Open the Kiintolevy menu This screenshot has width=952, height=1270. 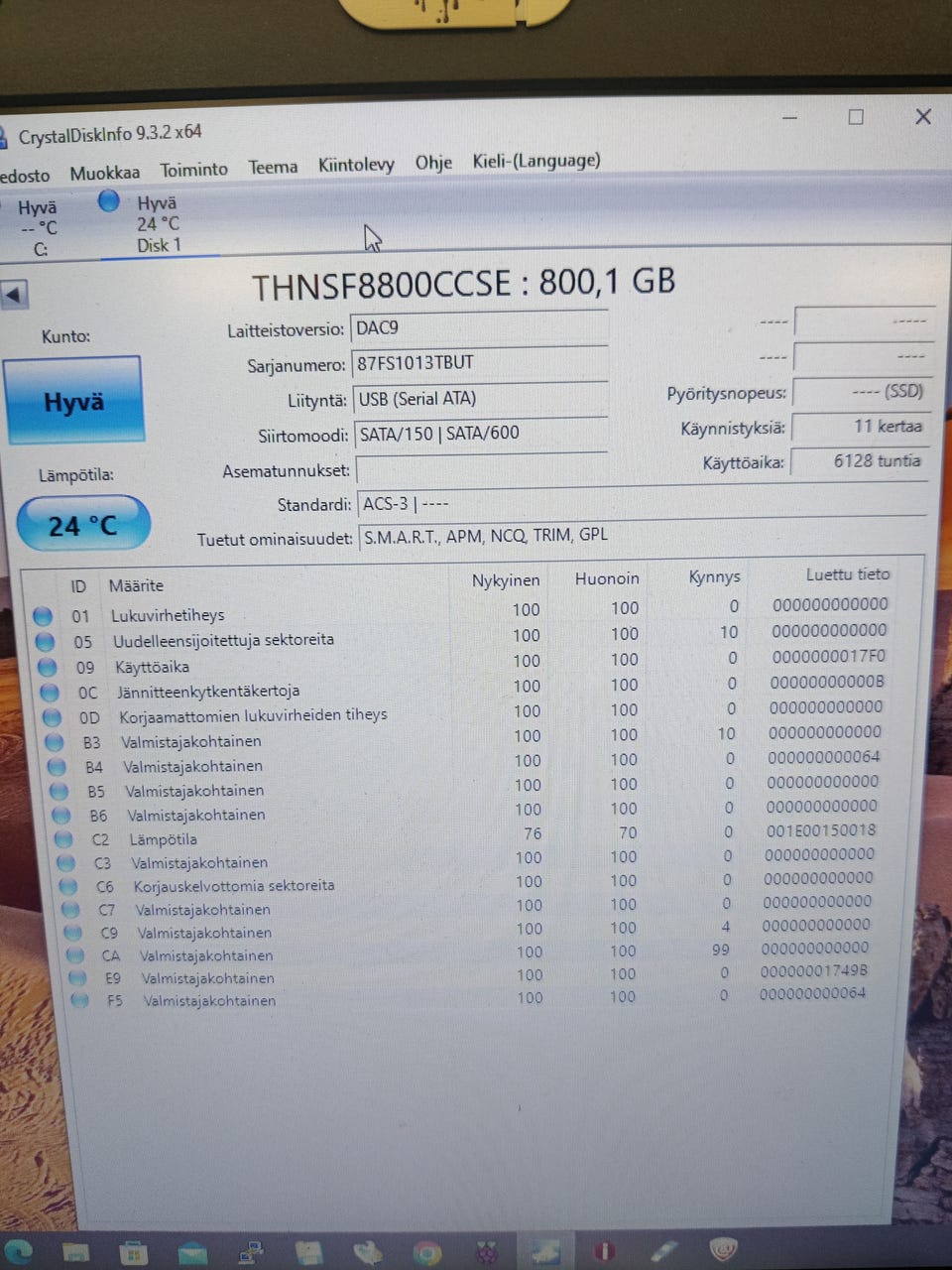click(356, 165)
